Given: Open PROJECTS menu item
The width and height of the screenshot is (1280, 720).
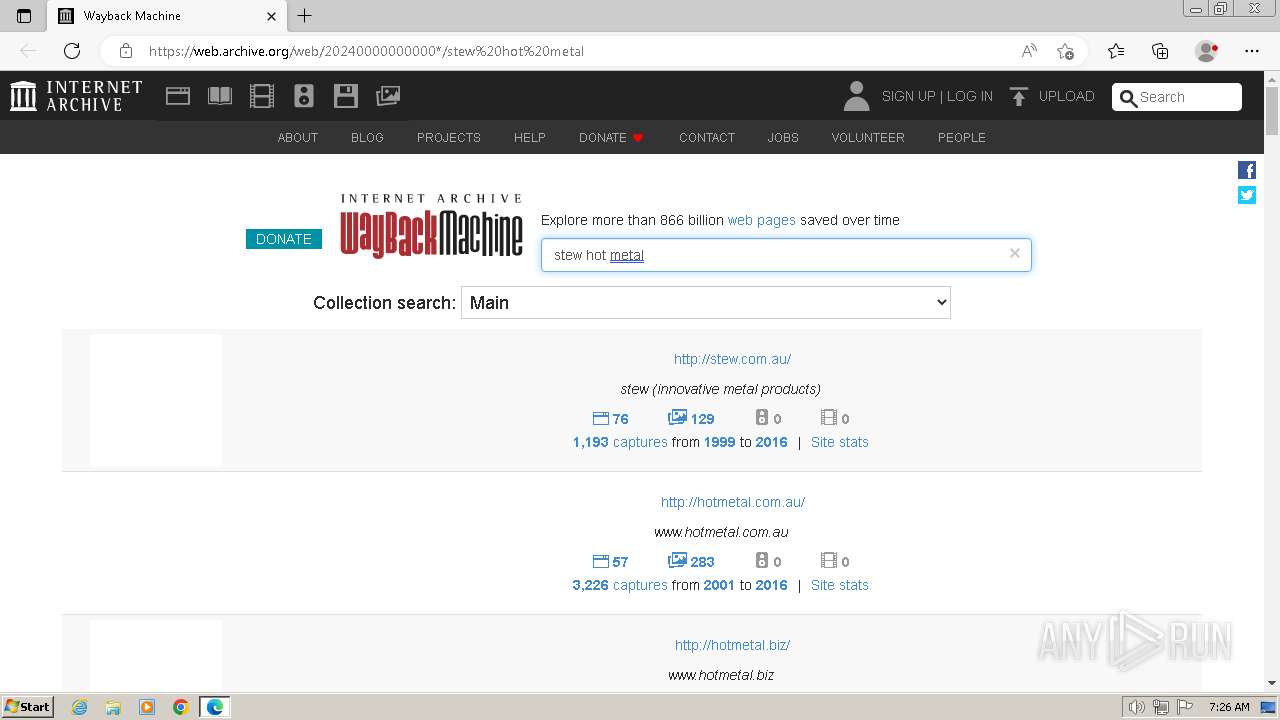Looking at the screenshot, I should pos(449,138).
